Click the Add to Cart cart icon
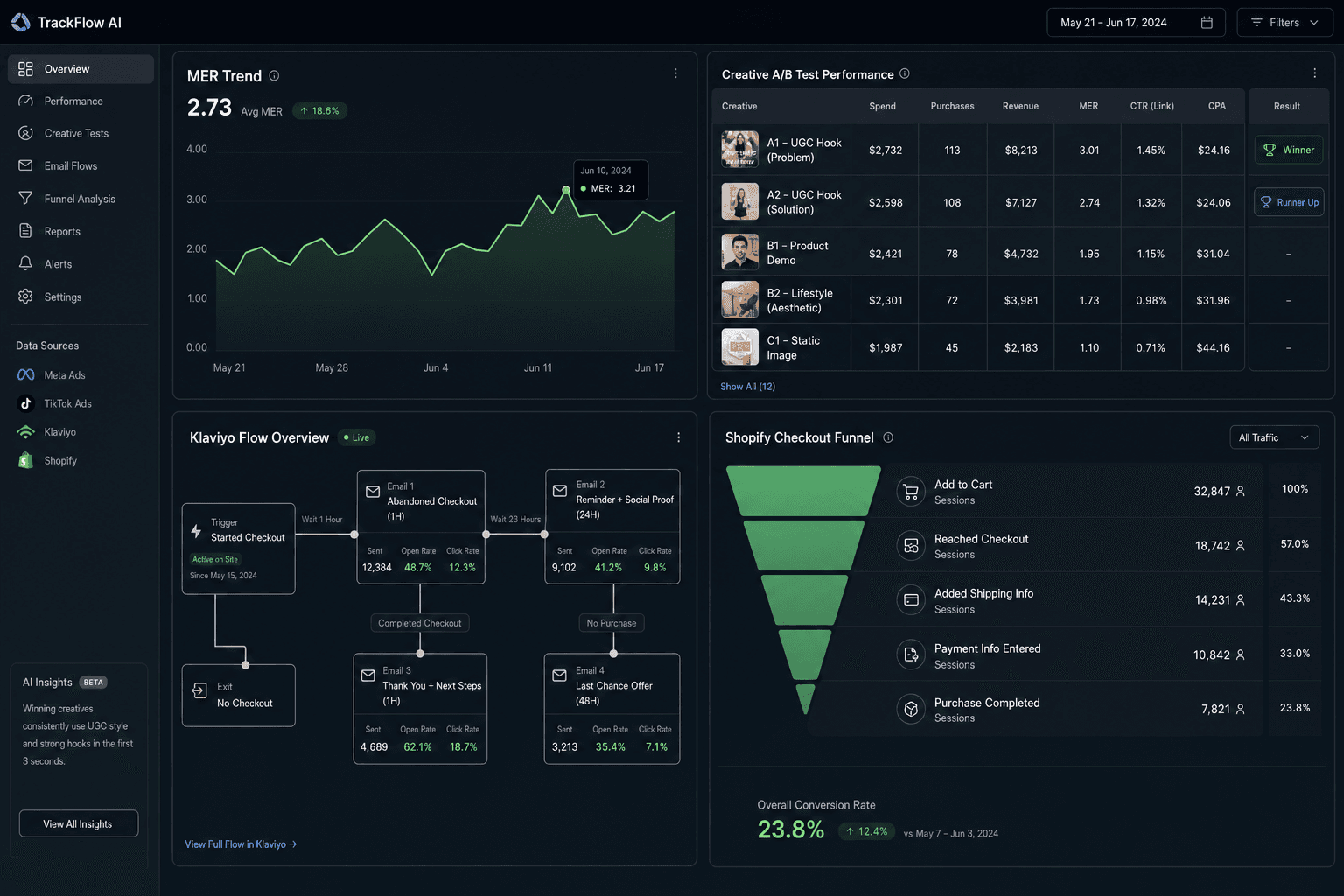Screen dimensions: 1344x896 tap(911, 492)
